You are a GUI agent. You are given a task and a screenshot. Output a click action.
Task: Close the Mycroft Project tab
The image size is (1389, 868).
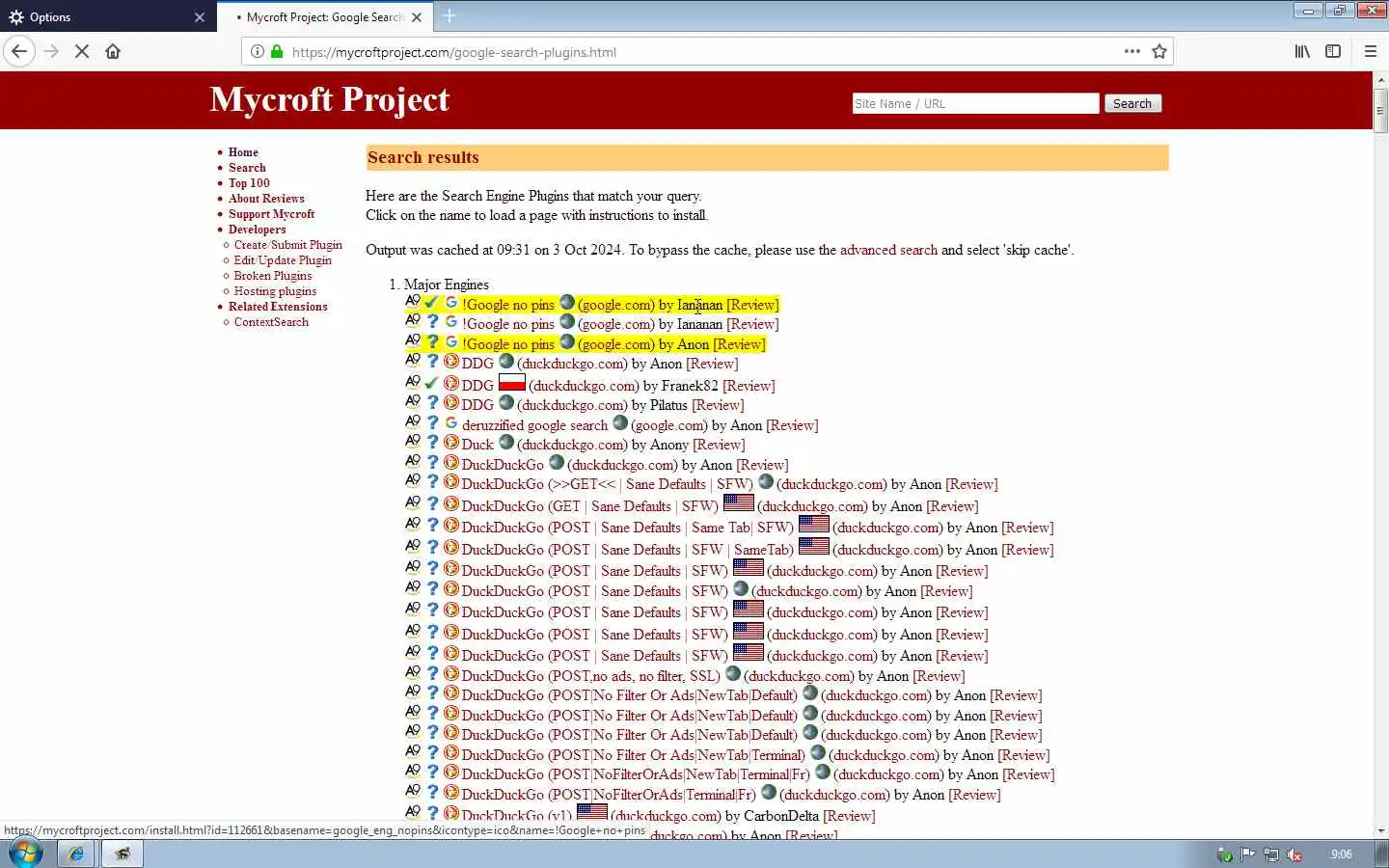point(417,17)
